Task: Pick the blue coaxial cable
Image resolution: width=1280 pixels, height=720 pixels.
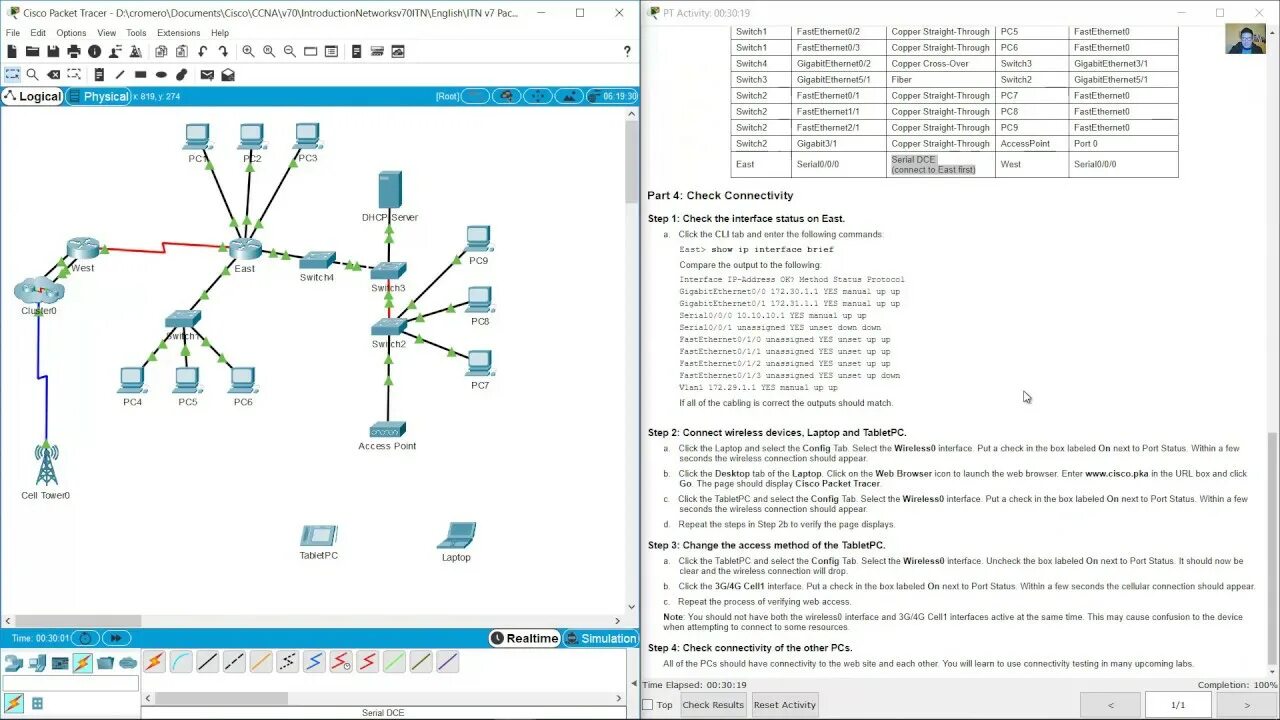Action: point(314,661)
